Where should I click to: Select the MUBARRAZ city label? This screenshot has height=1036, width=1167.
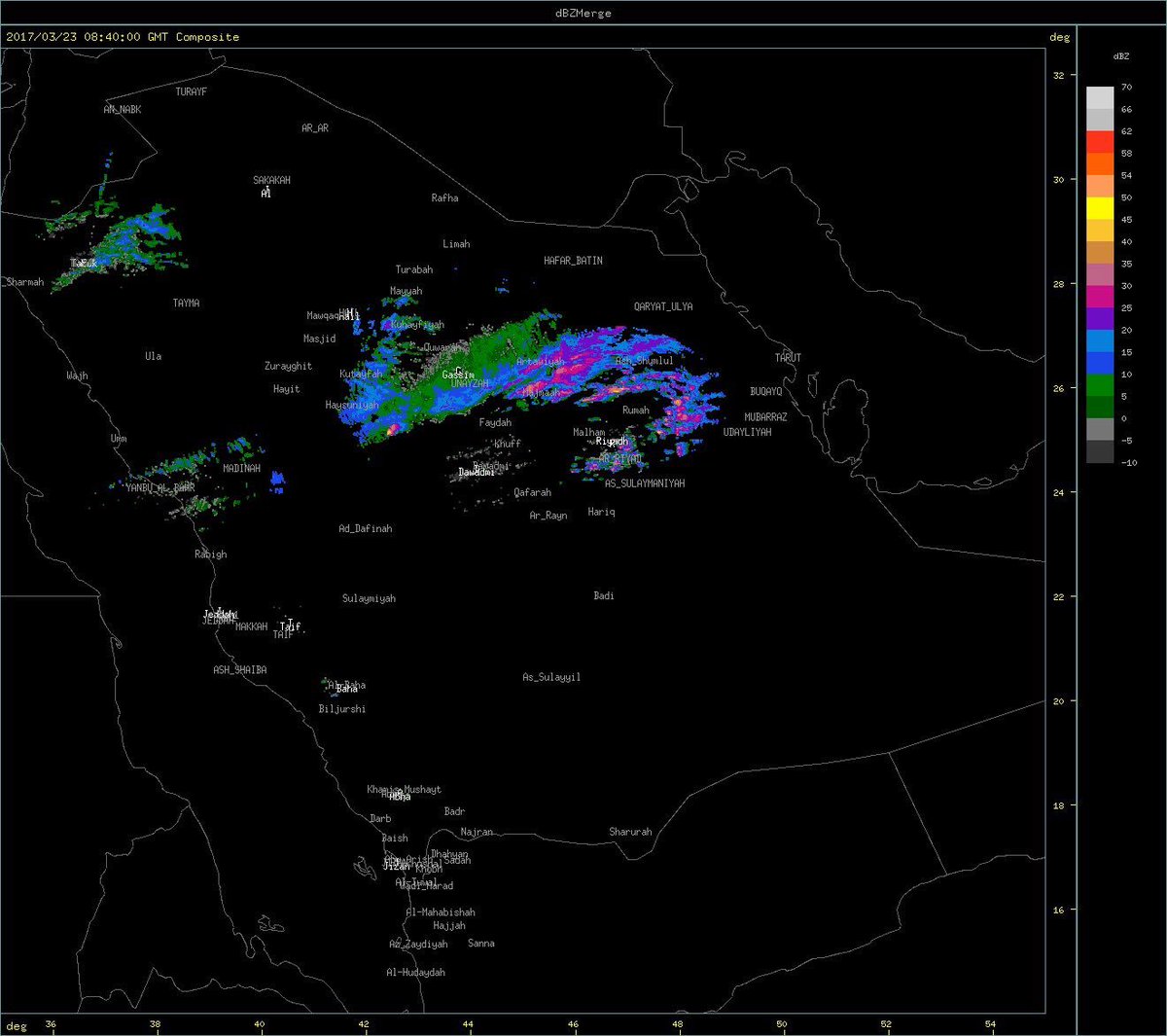click(766, 417)
